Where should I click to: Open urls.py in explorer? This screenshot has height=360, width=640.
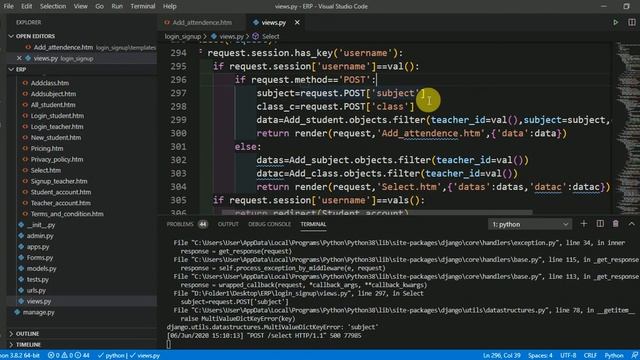pos(36,290)
